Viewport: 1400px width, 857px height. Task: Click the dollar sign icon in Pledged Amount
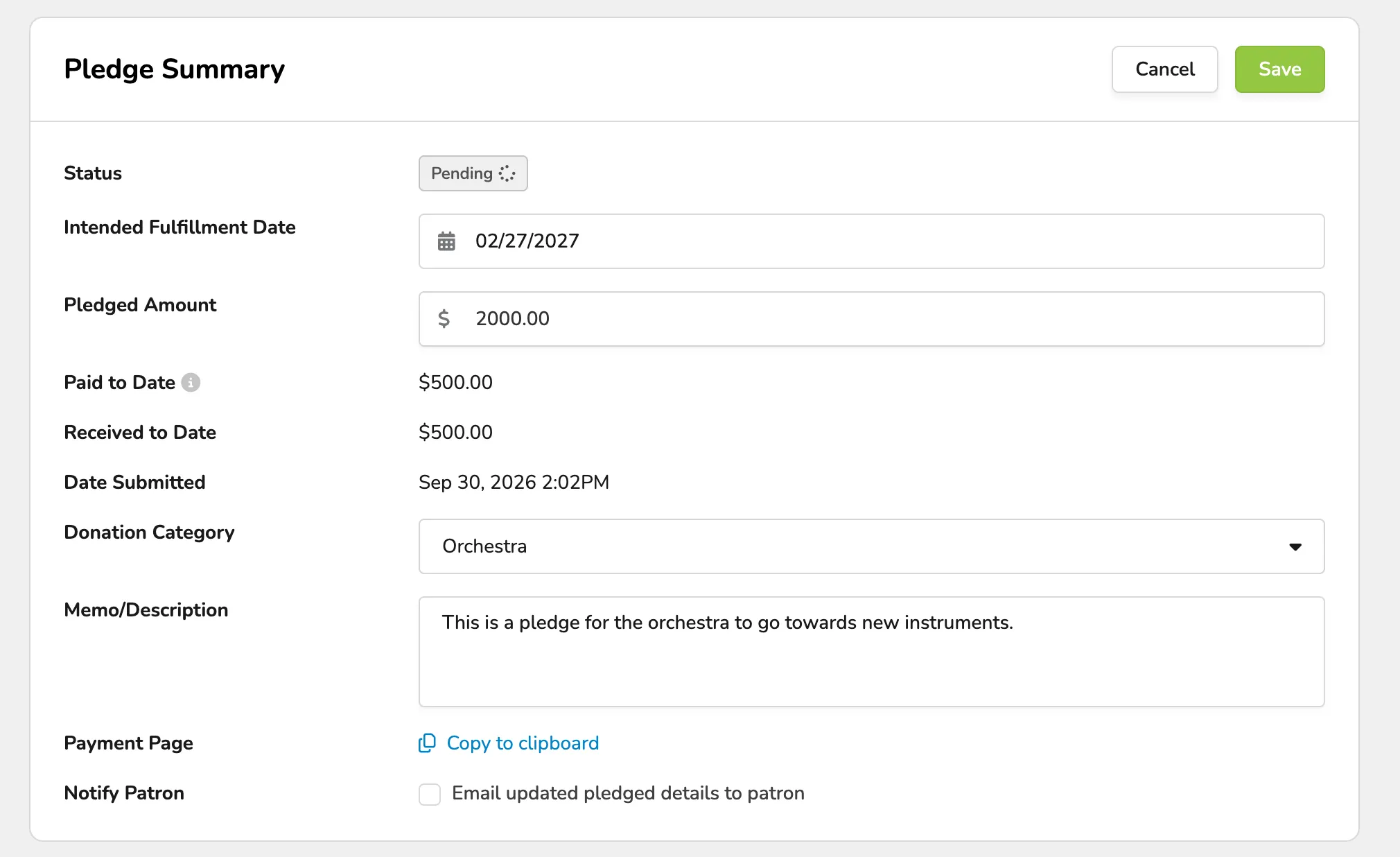(x=444, y=319)
